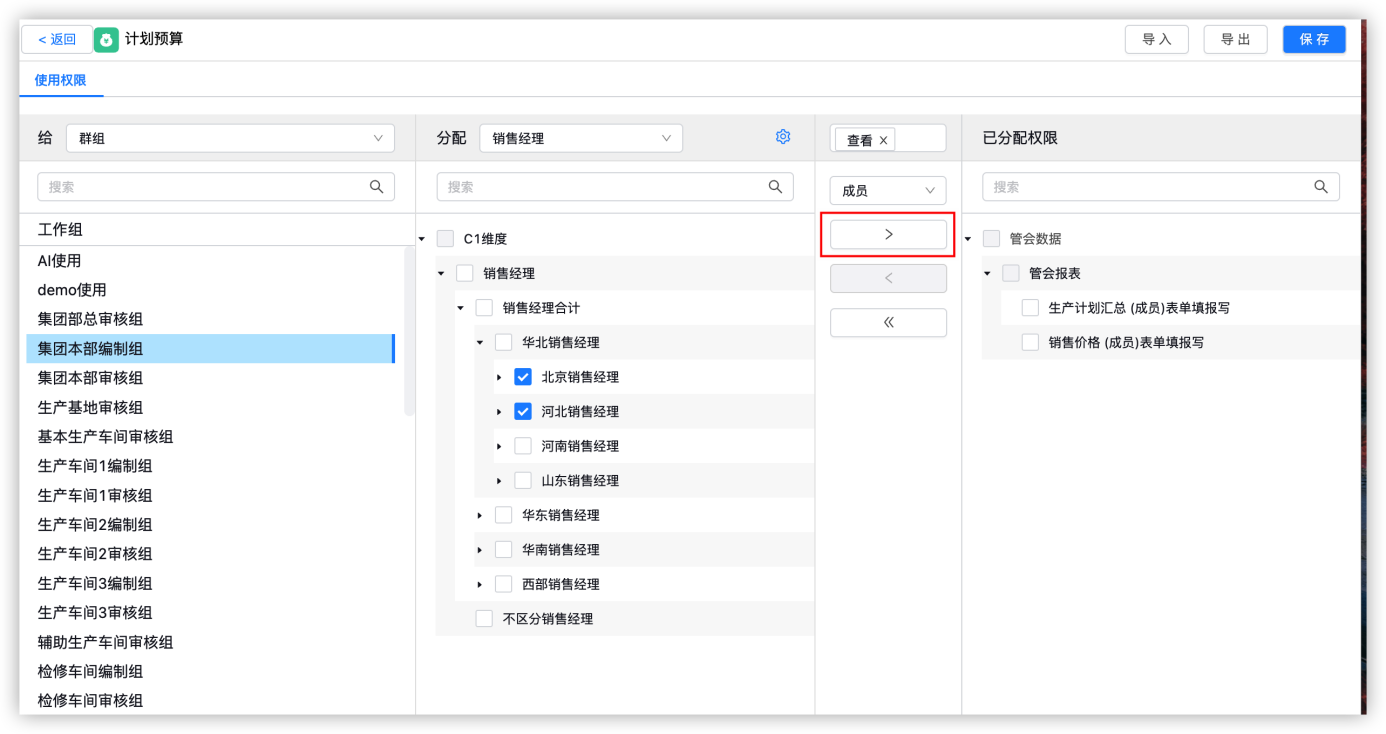The height and width of the screenshot is (734, 1386).
Task: Check the 生产计划汇总 checkbox
Action: click(1029, 307)
